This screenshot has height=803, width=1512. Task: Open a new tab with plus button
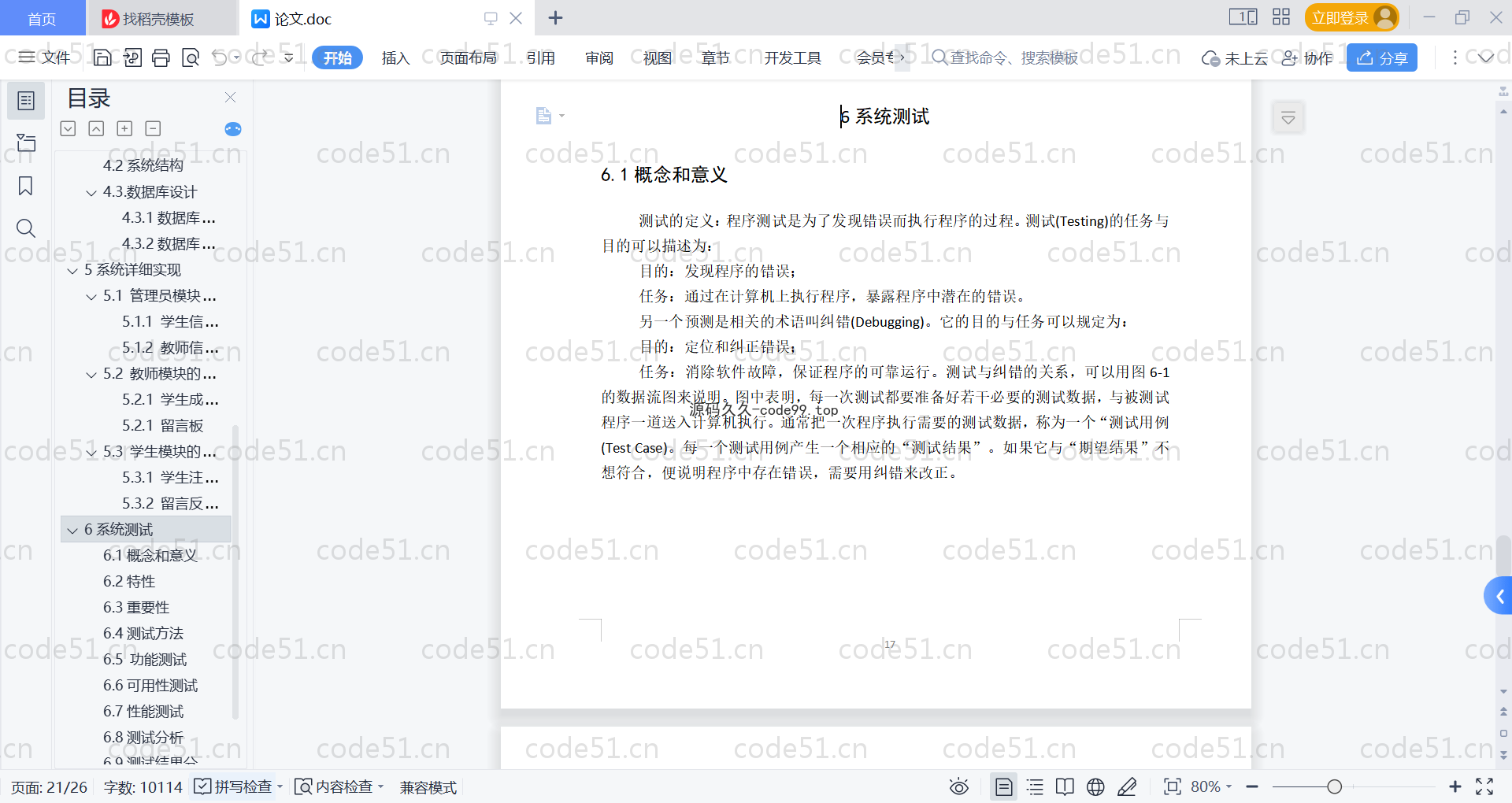click(555, 17)
